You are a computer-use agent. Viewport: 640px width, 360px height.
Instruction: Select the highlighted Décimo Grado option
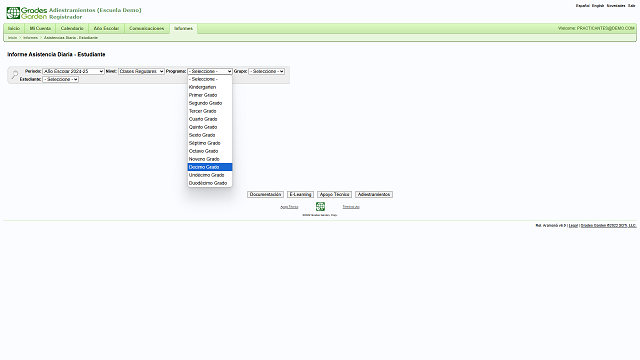pos(210,167)
